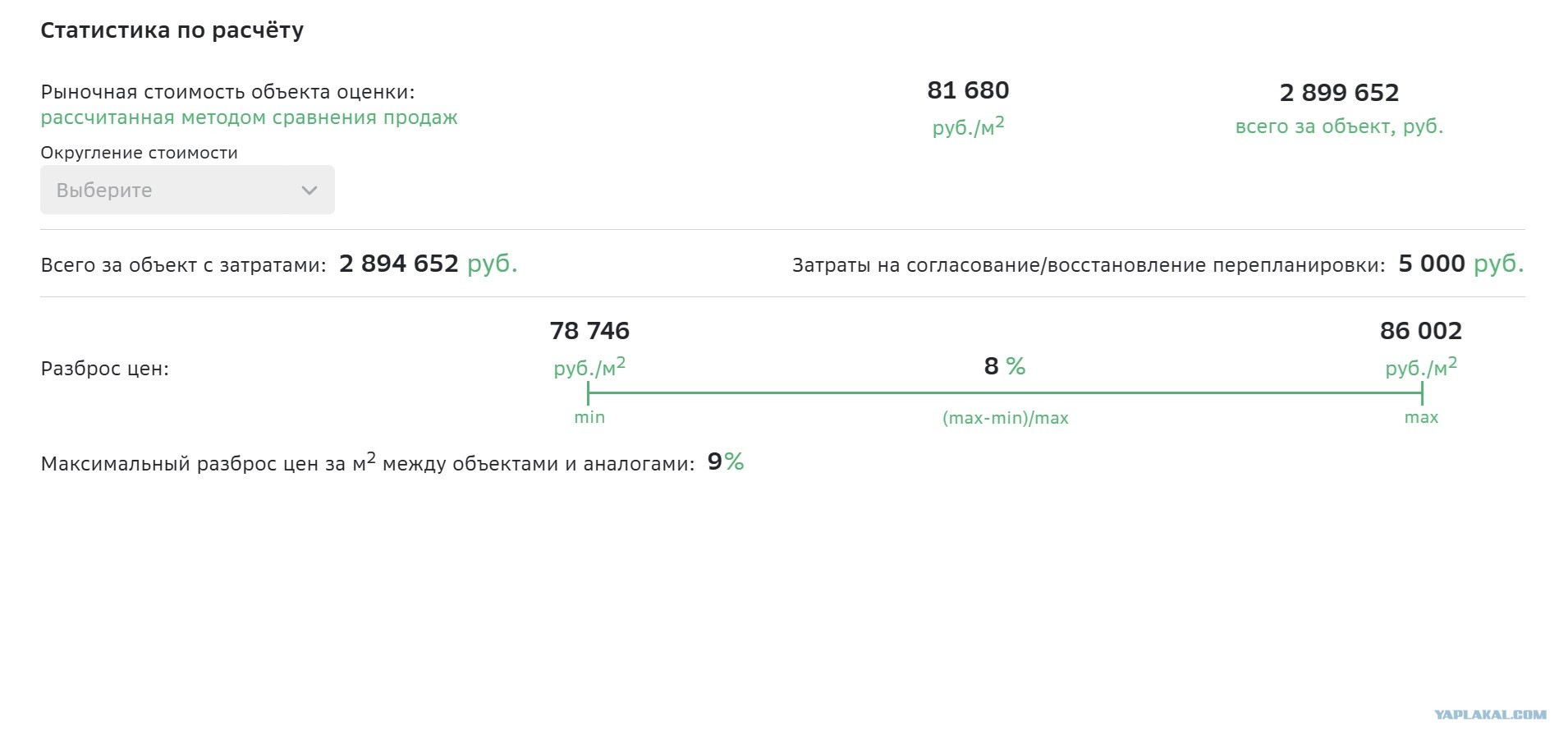The height and width of the screenshot is (739, 1568).
Task: Click the 2 899 652 total value
Action: (x=1339, y=93)
